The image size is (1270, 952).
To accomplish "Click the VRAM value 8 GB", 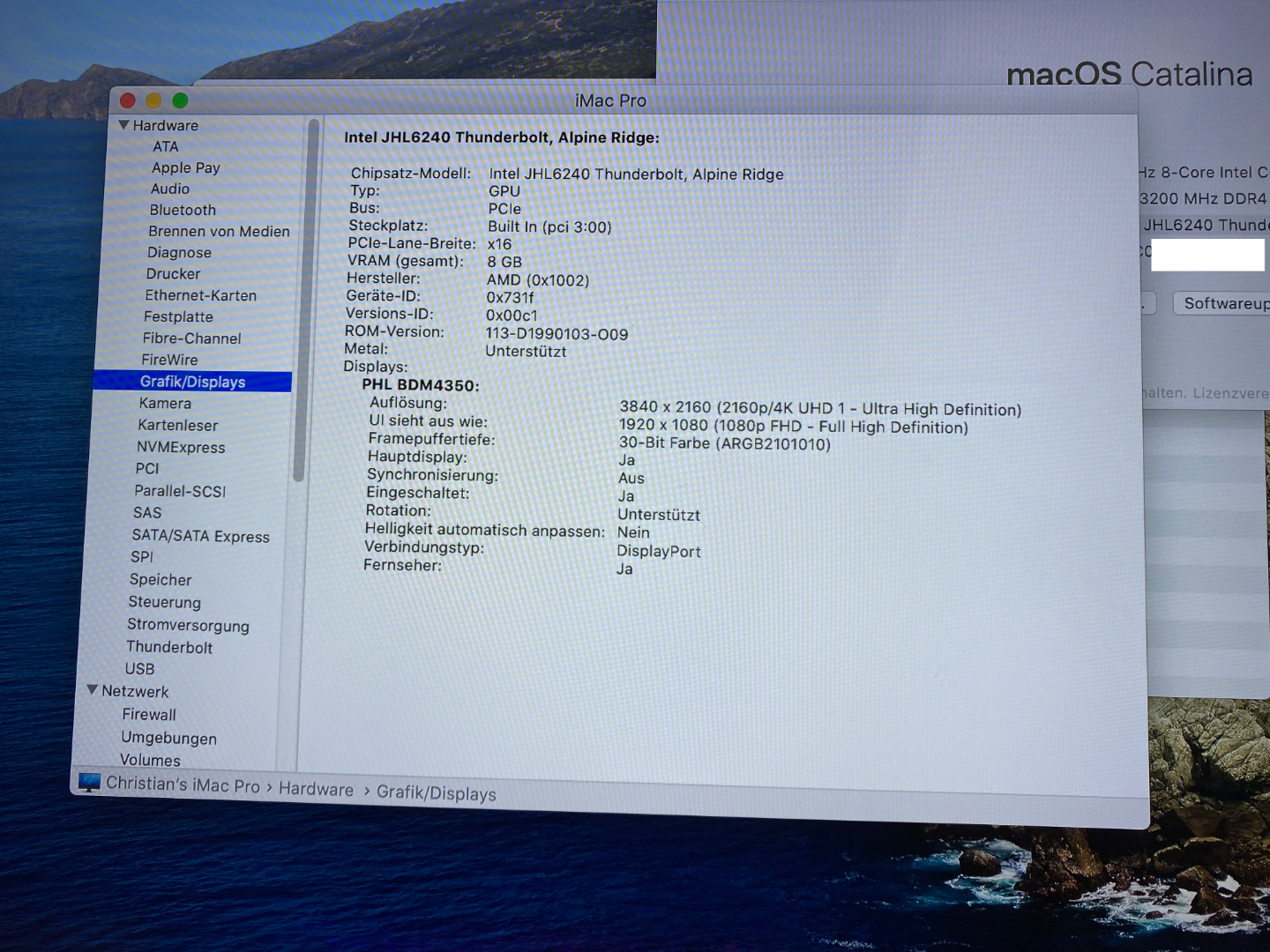I will (x=504, y=262).
